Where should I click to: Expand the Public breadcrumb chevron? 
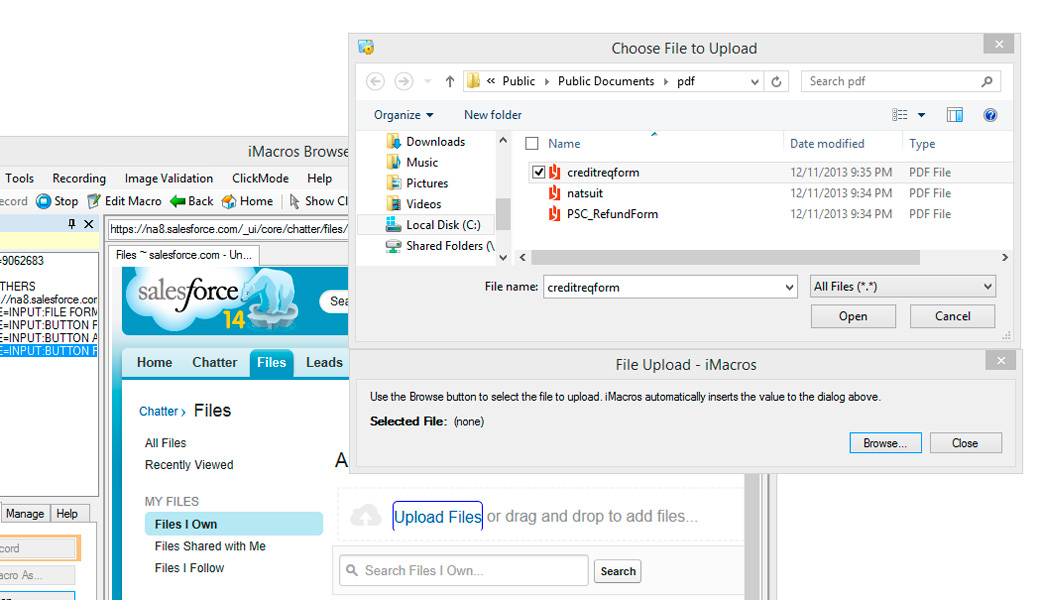547,82
